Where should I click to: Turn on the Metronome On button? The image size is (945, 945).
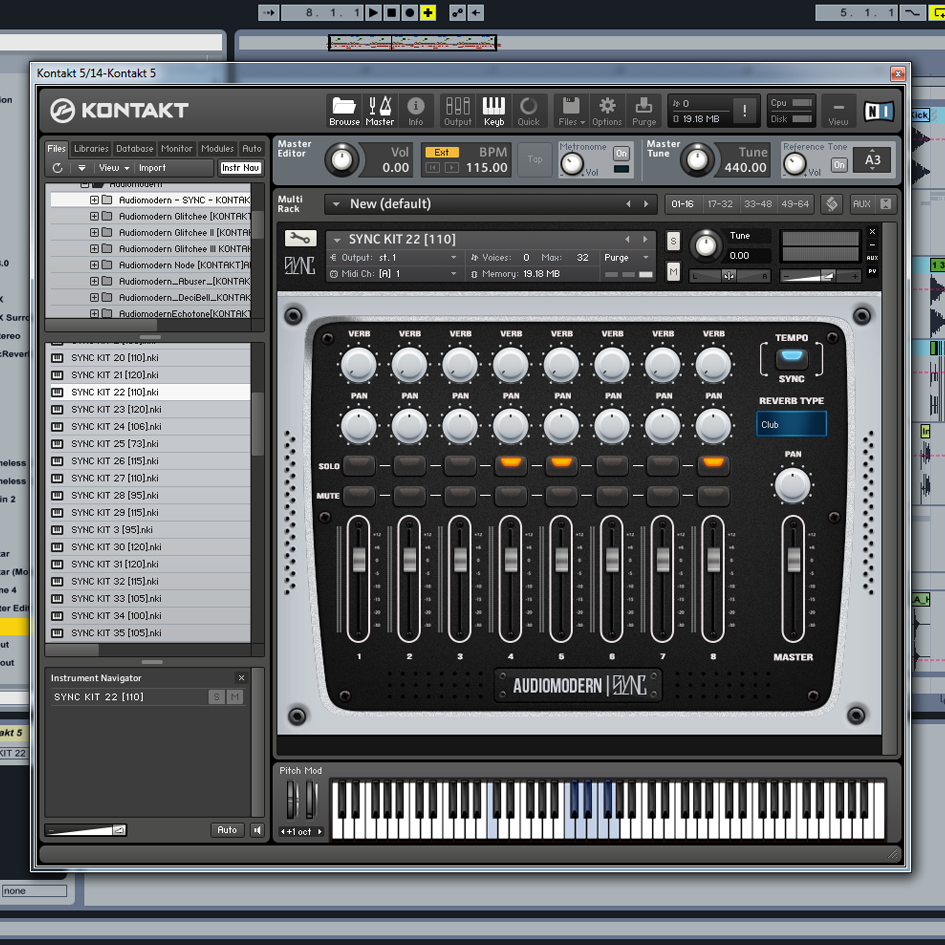click(x=621, y=154)
